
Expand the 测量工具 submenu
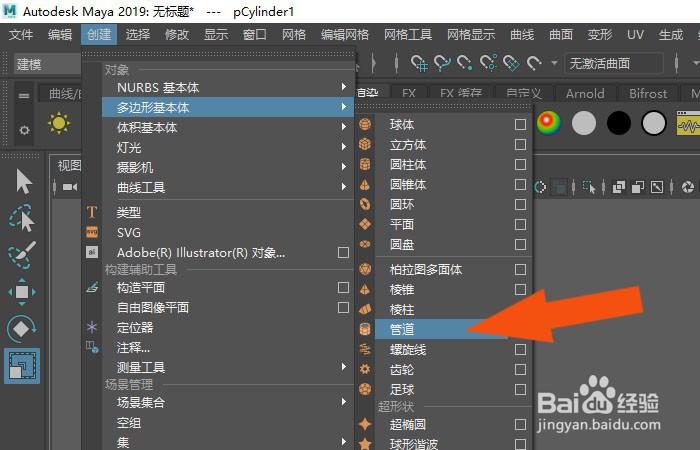click(x=344, y=367)
